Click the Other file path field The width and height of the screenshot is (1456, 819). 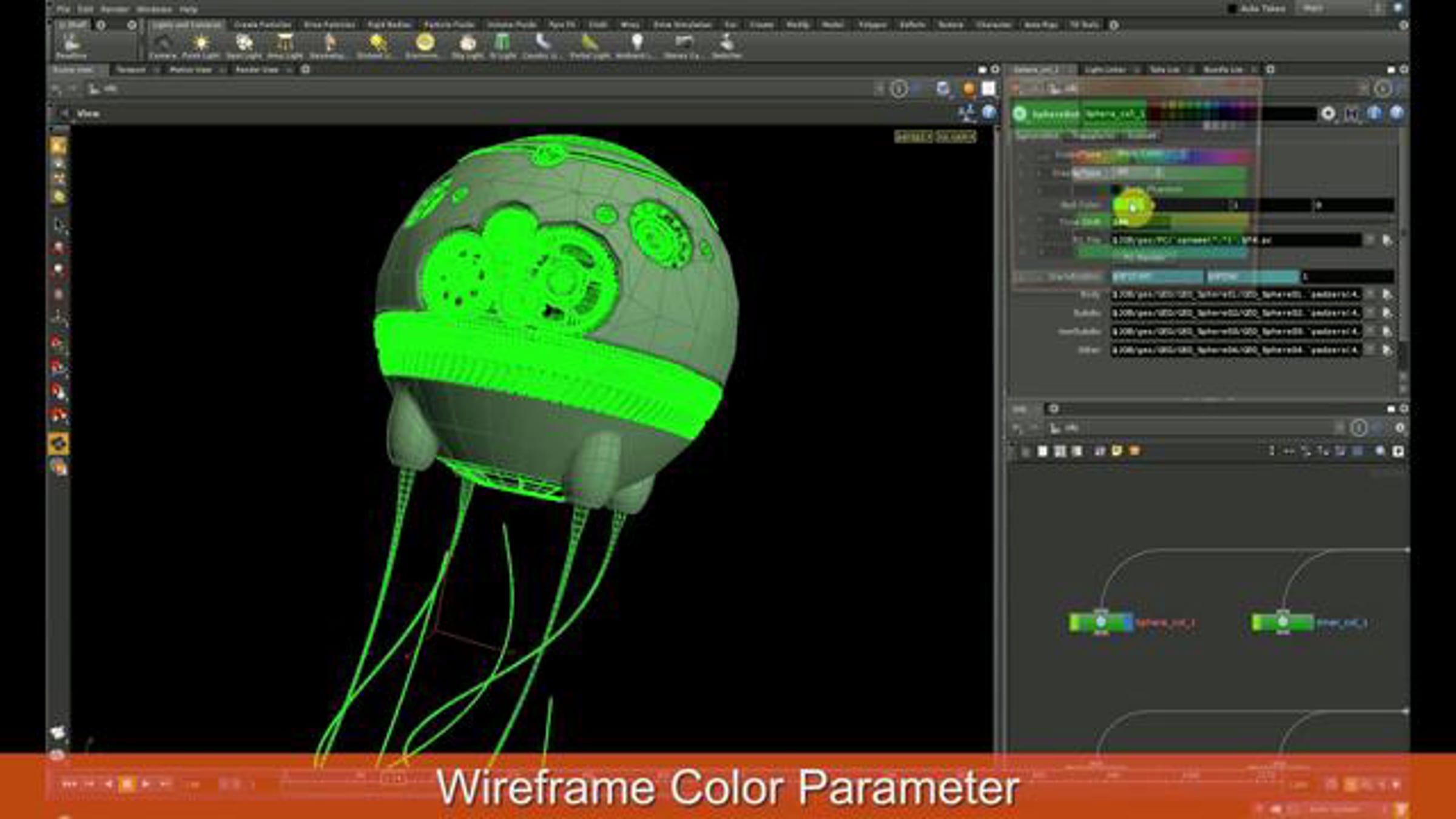(1235, 350)
